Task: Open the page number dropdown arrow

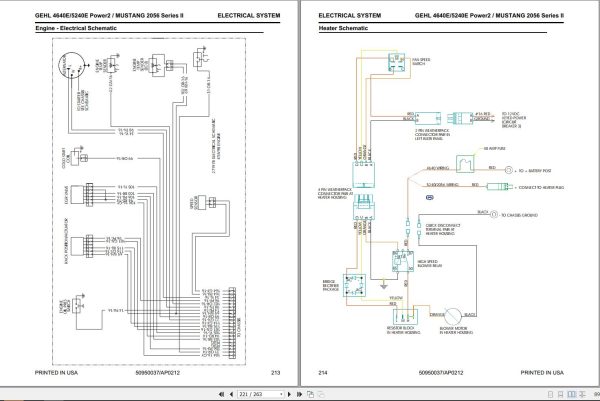Action: pos(281,394)
